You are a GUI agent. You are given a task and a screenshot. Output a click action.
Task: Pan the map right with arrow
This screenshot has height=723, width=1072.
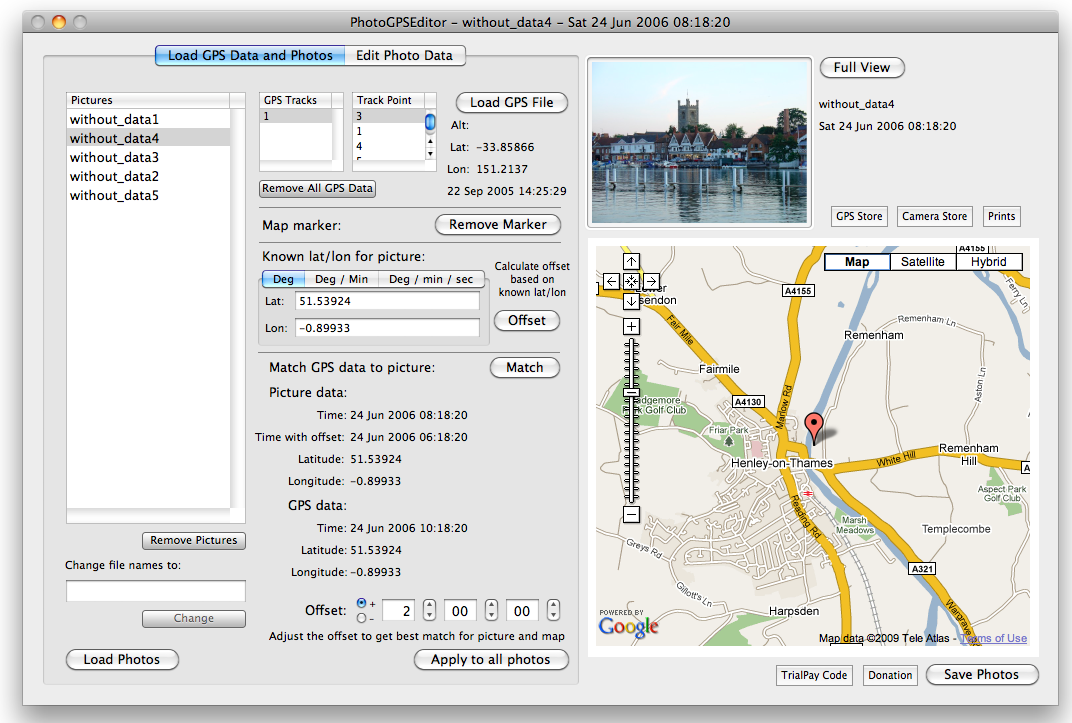pos(651,282)
